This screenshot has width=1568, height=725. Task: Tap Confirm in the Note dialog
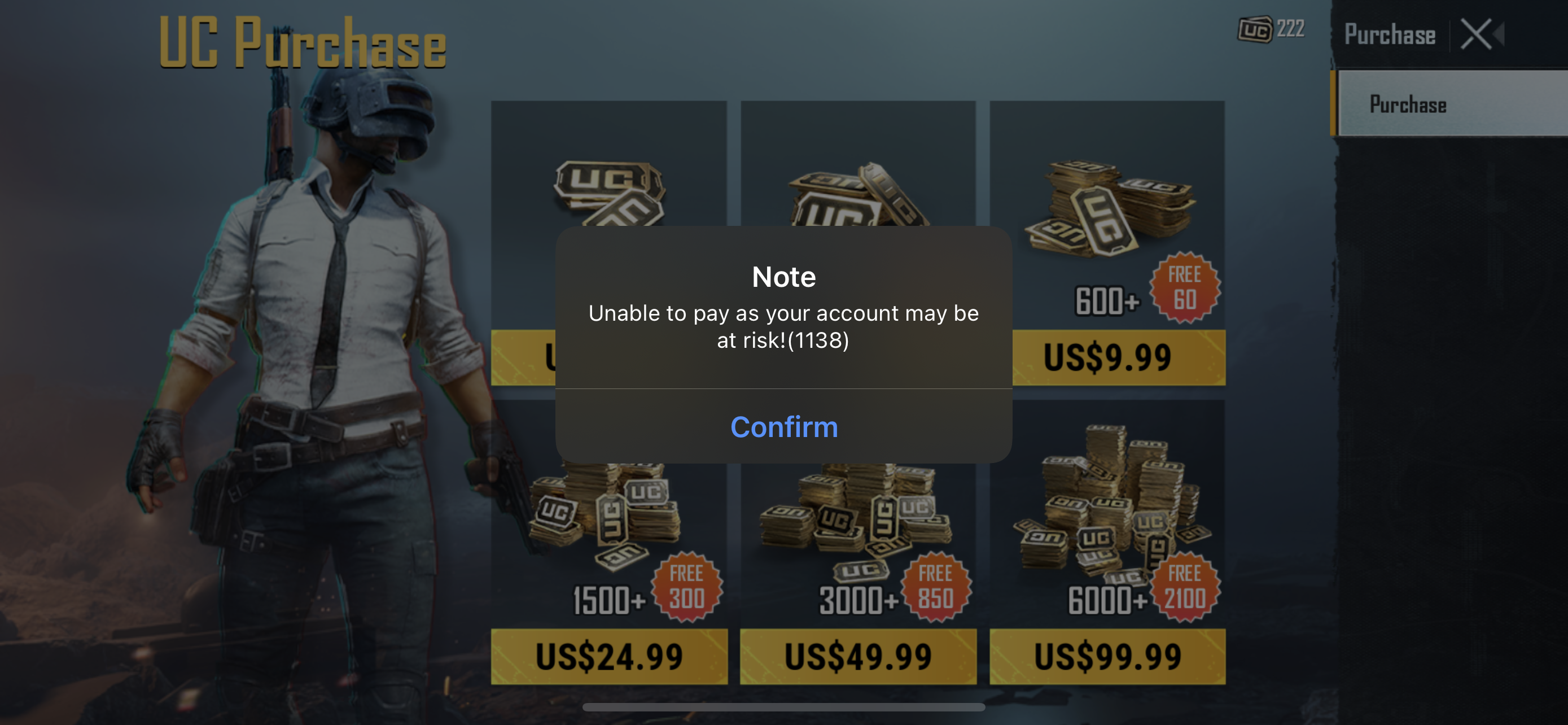point(783,427)
